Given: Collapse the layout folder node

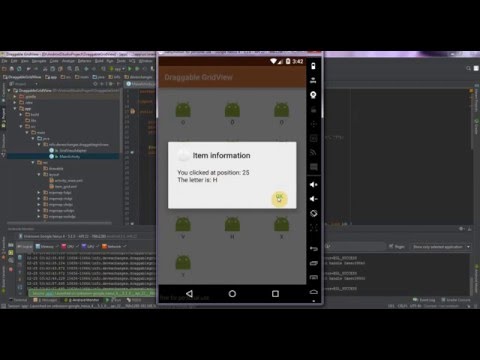Looking at the screenshot, I should point(39,174).
